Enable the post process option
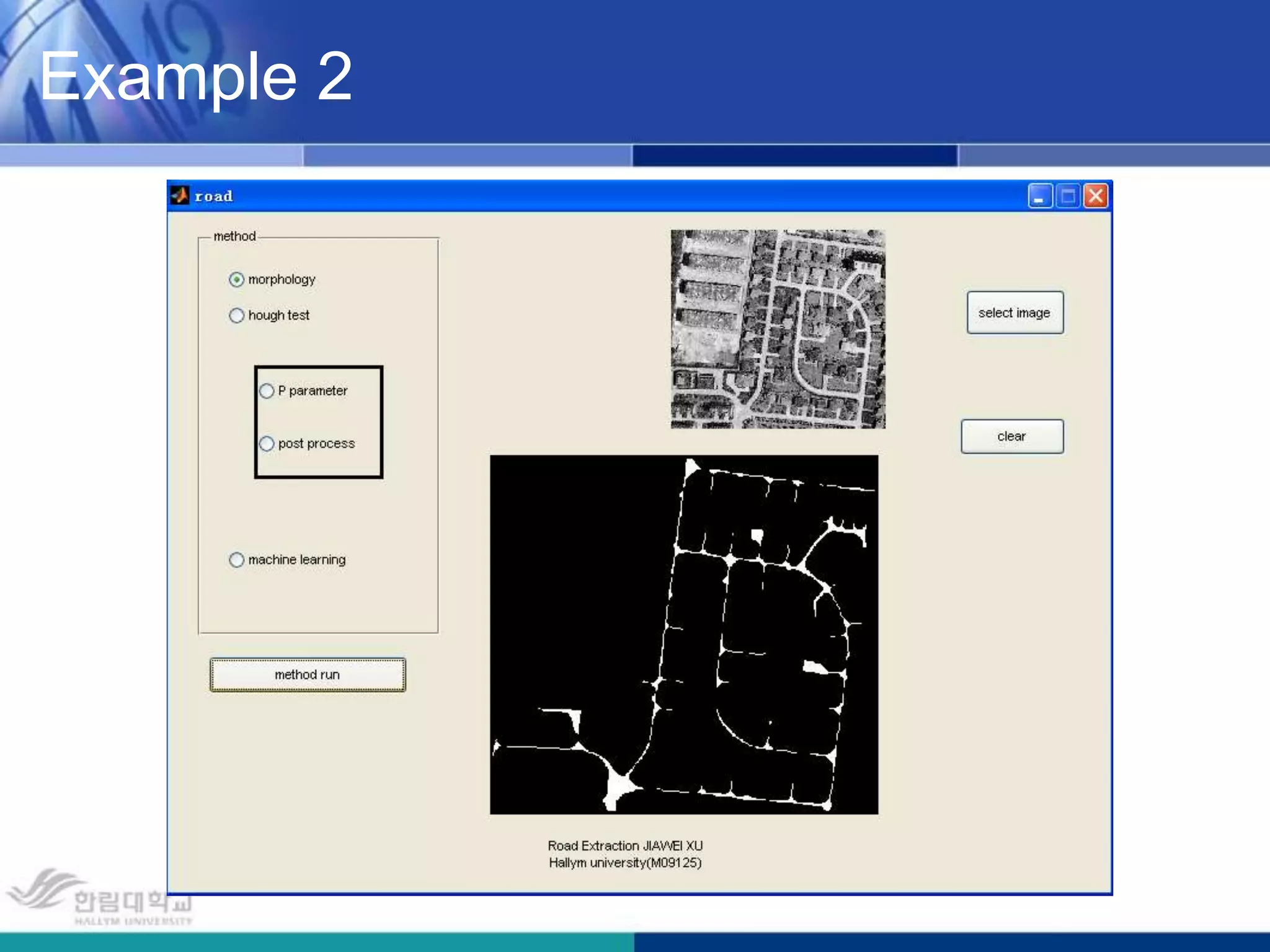The height and width of the screenshot is (952, 1270). (x=267, y=444)
